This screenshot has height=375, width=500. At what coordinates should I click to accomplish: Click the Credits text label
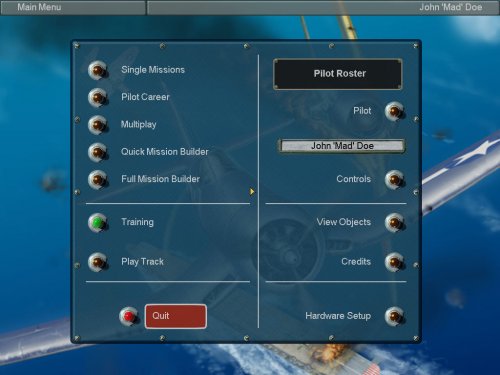pyautogui.click(x=356, y=262)
